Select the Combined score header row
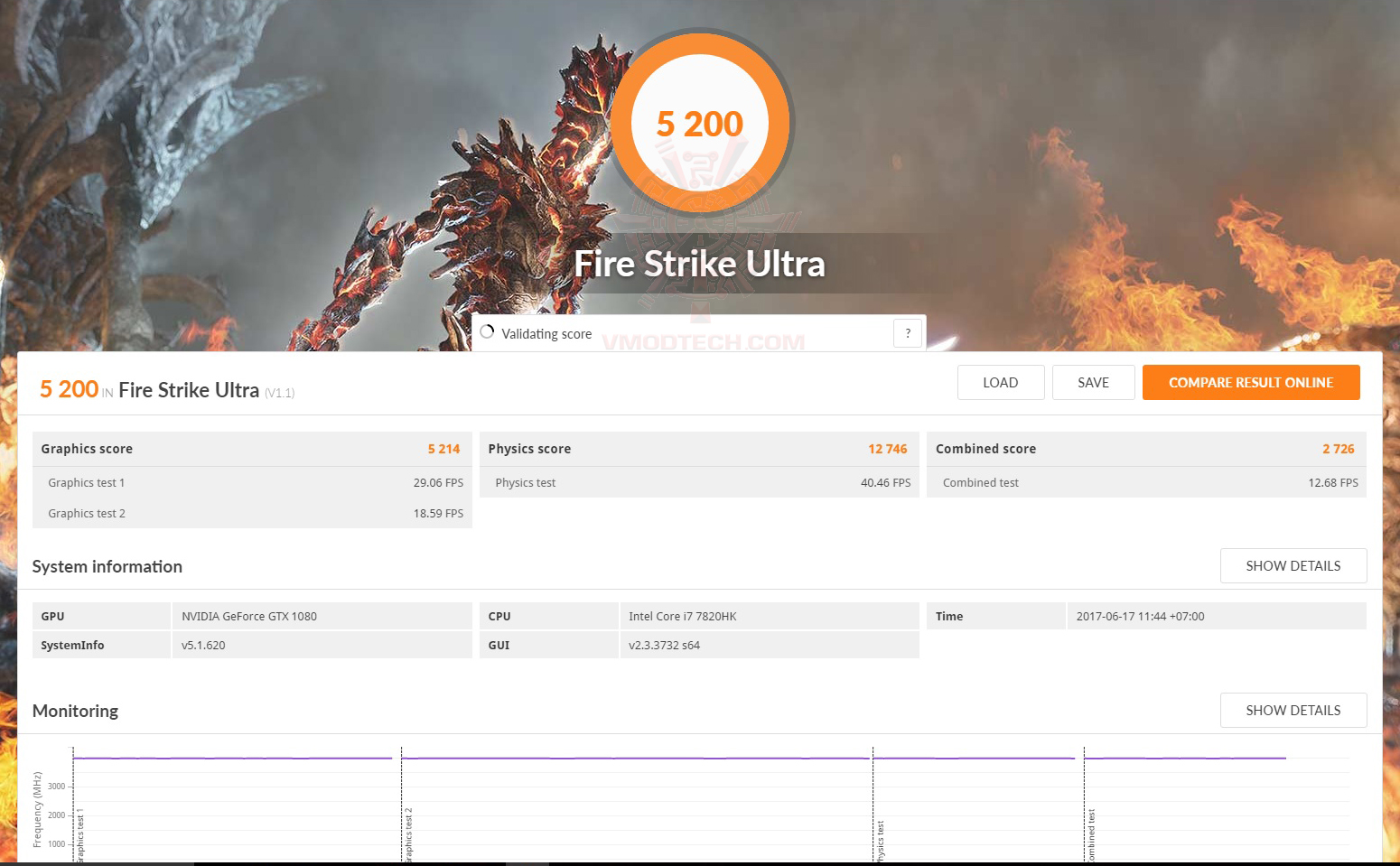The width and height of the screenshot is (1400, 866). point(1145,449)
